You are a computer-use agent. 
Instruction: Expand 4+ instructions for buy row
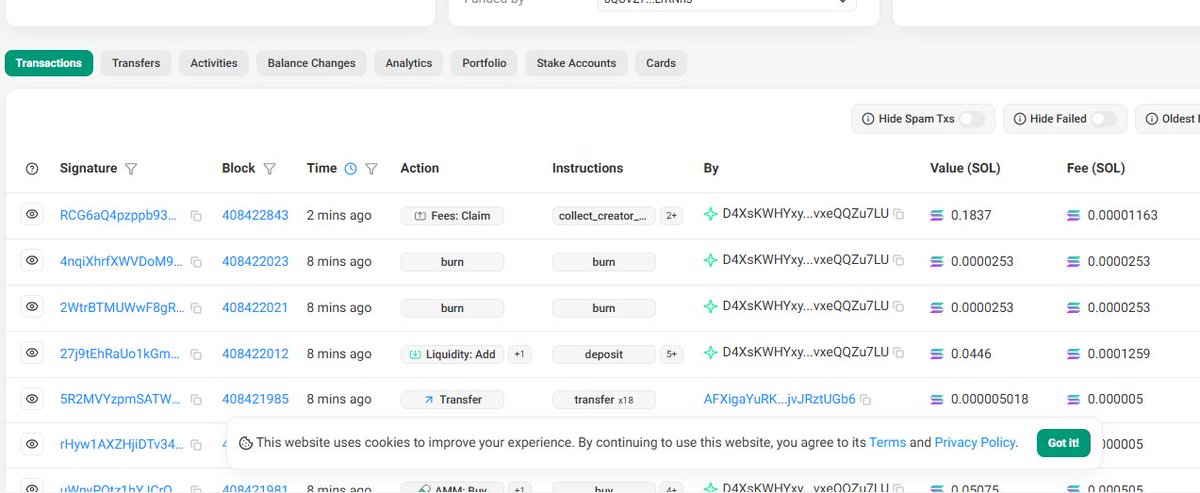pos(671,488)
